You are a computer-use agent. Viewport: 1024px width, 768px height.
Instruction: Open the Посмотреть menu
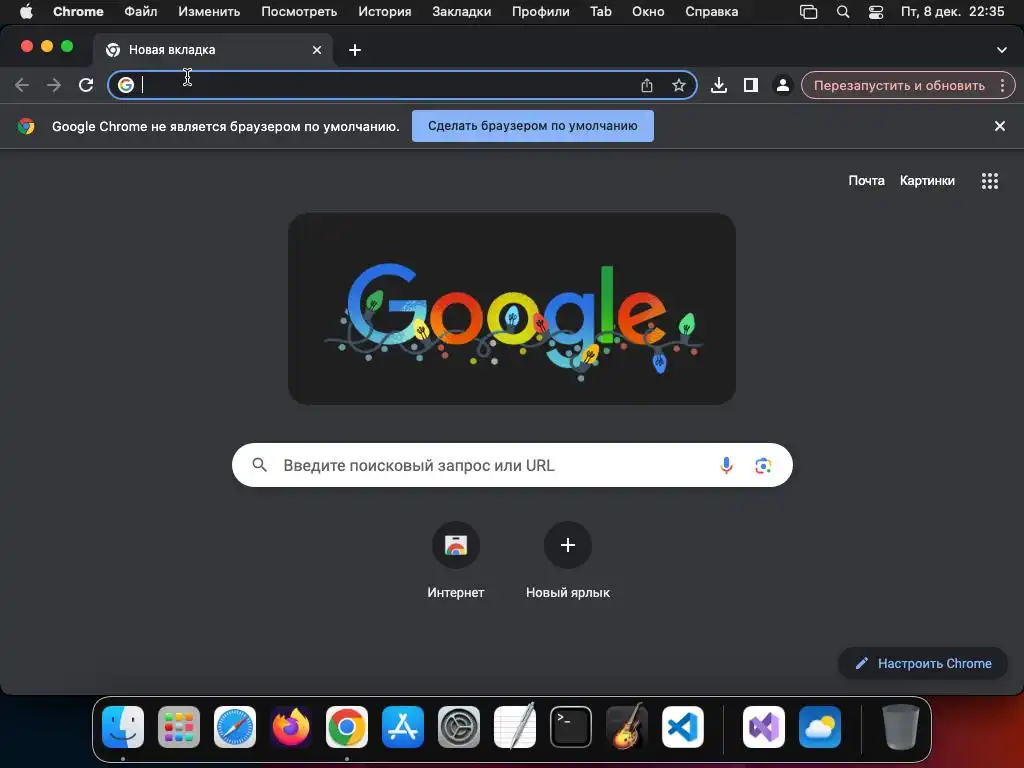299,12
